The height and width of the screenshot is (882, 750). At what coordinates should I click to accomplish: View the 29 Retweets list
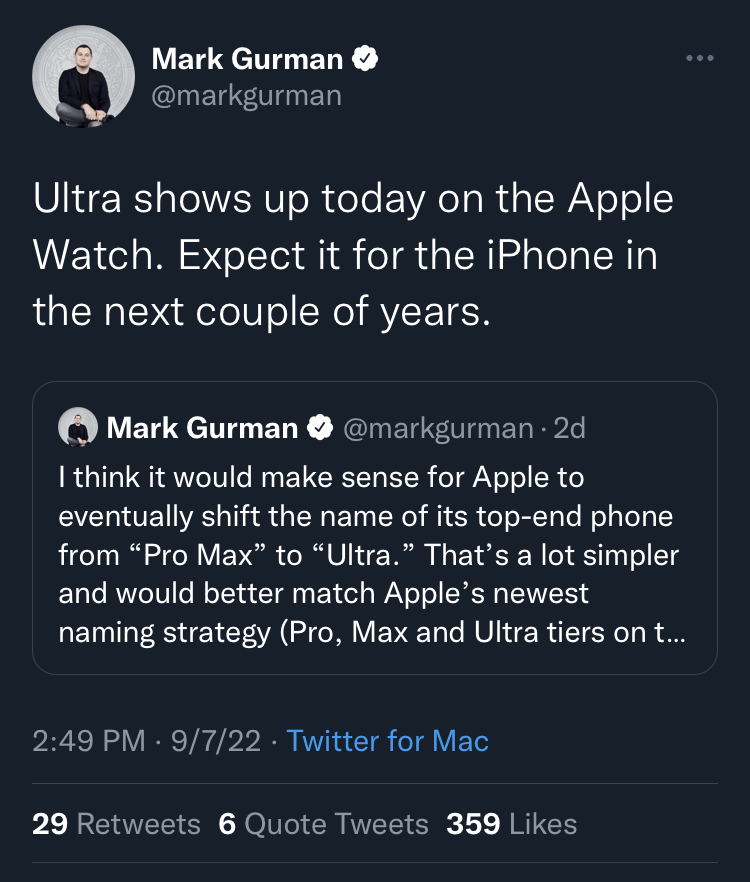[116, 824]
